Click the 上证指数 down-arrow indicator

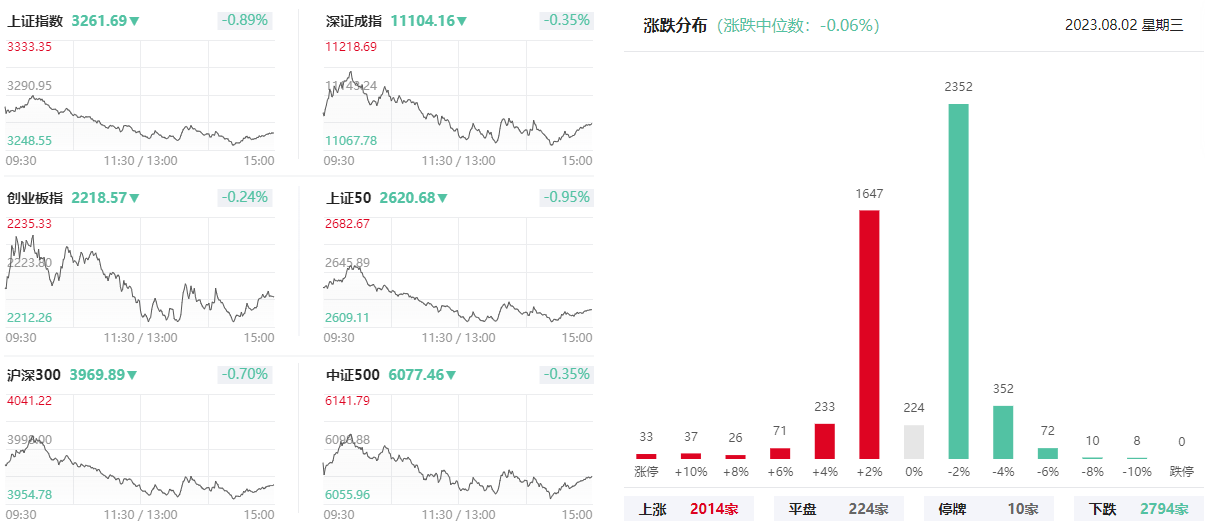(x=135, y=21)
